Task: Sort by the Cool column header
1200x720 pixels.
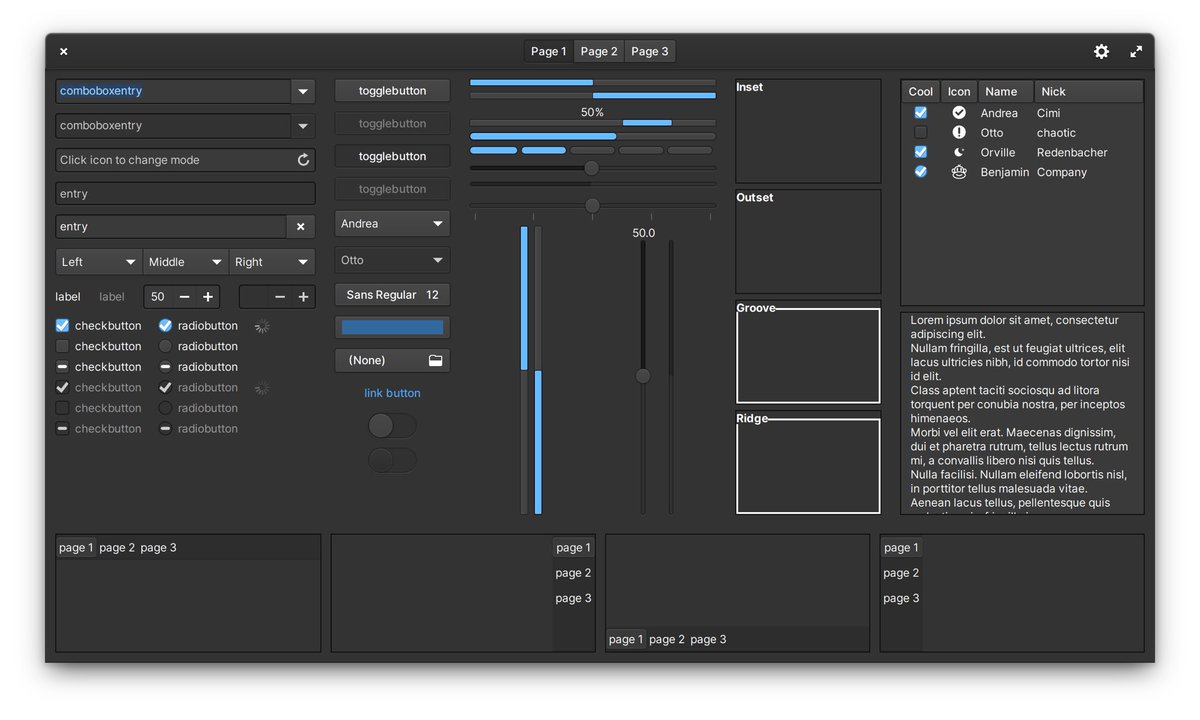Action: [x=921, y=92]
